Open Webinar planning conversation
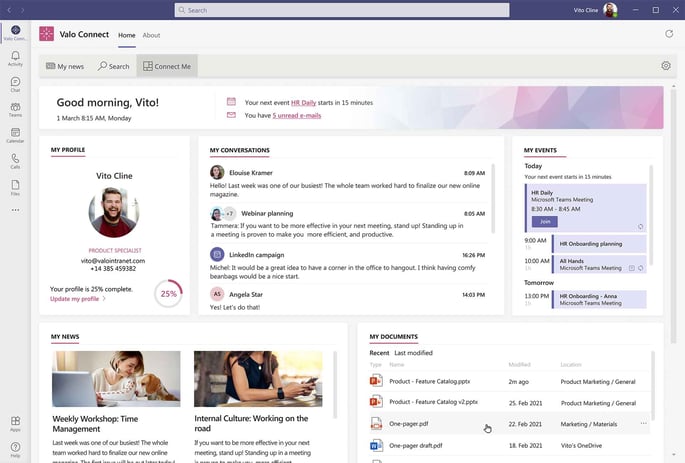Viewport: 685px width, 463px height. [x=347, y=223]
